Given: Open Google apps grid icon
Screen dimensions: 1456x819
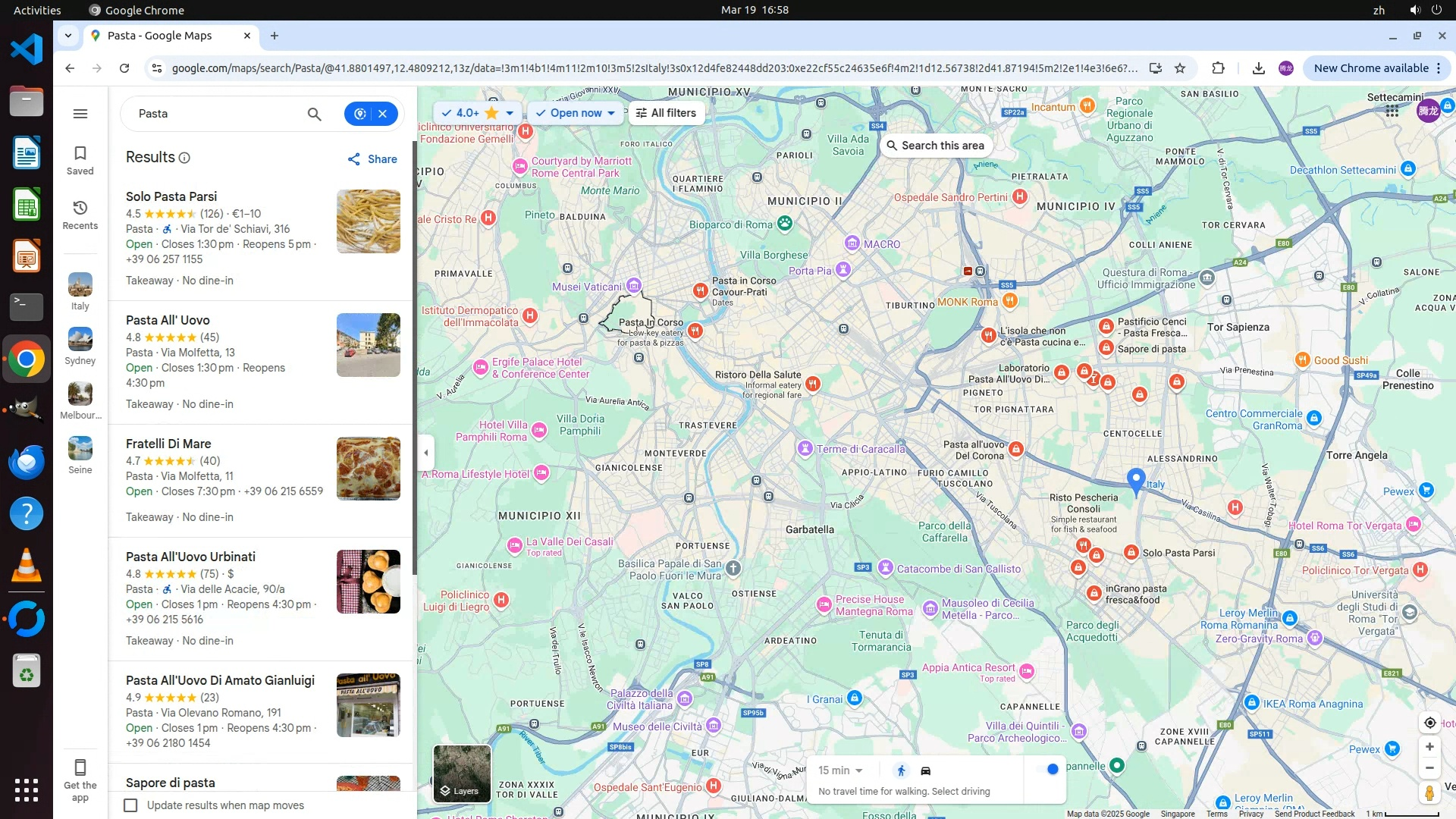Looking at the screenshot, I should (x=1392, y=111).
